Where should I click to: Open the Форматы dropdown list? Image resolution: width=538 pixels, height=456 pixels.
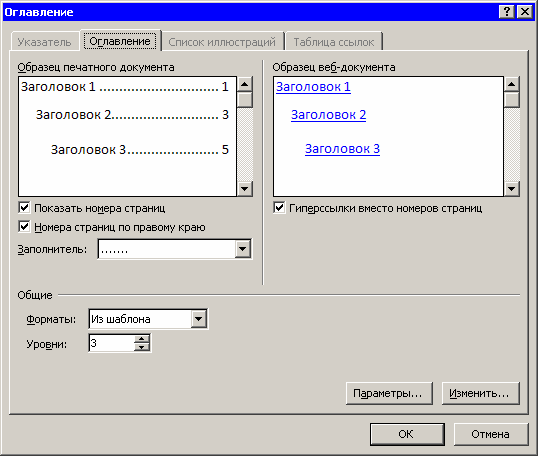(x=199, y=319)
